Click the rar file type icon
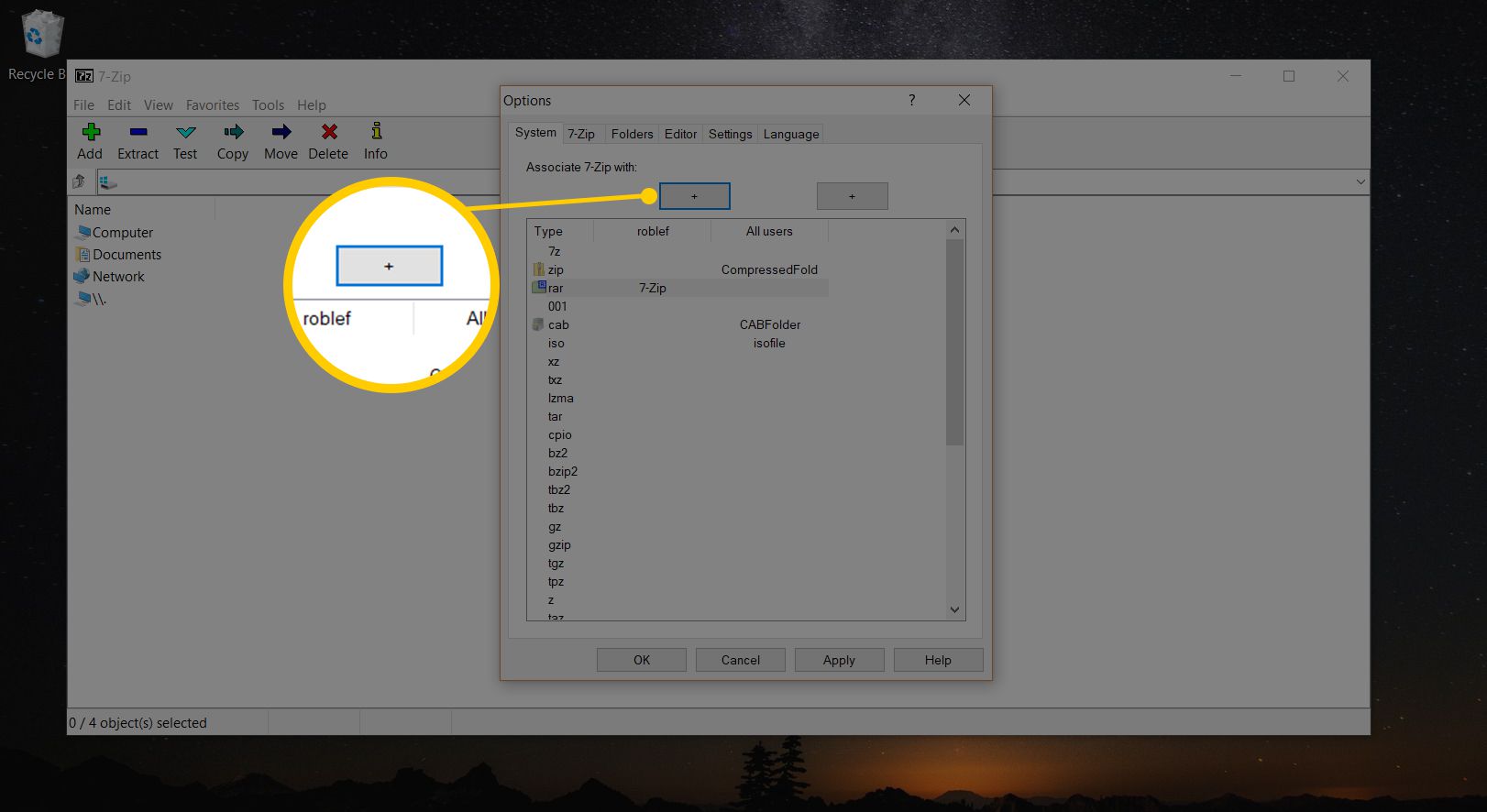 (x=539, y=288)
